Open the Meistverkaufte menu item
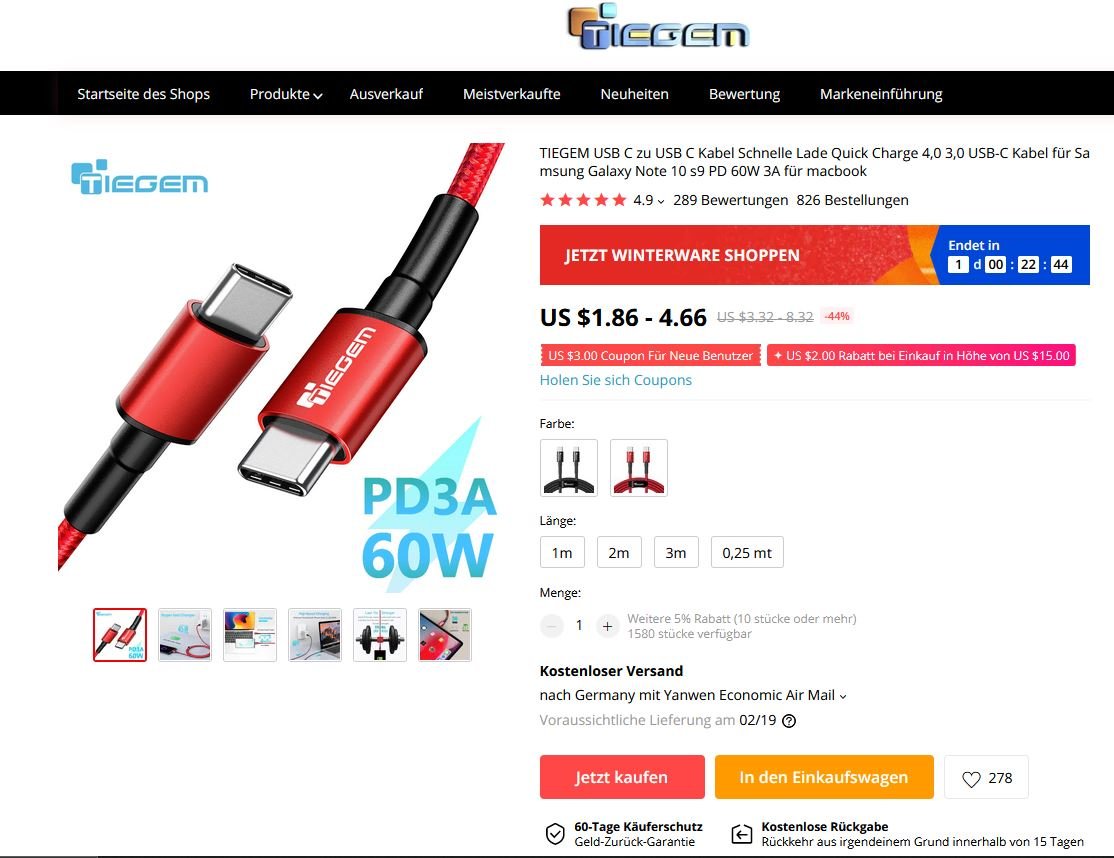Viewport: 1114px width, 858px height. [x=512, y=94]
